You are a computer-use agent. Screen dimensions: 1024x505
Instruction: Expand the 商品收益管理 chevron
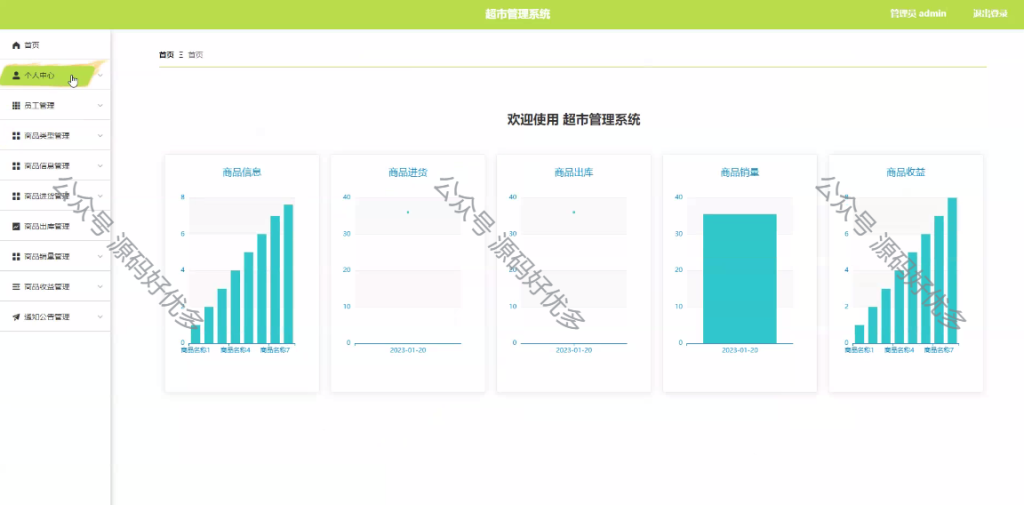click(100, 287)
